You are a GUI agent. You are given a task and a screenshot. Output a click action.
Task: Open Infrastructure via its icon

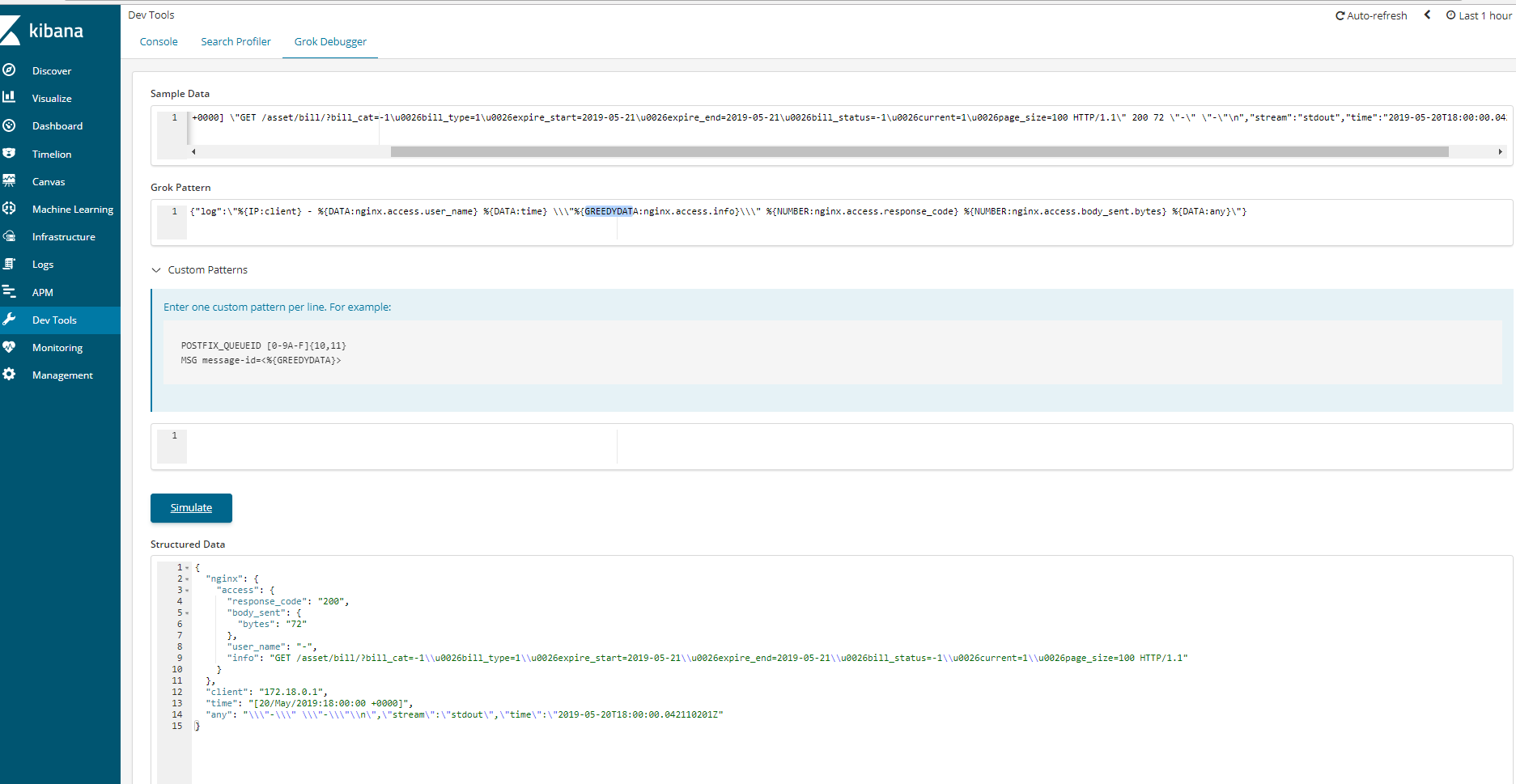point(9,236)
